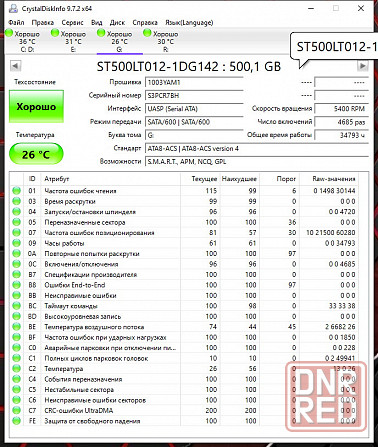Open the Вид menu
This screenshot has width=378, height=447.
pyautogui.click(x=97, y=22)
